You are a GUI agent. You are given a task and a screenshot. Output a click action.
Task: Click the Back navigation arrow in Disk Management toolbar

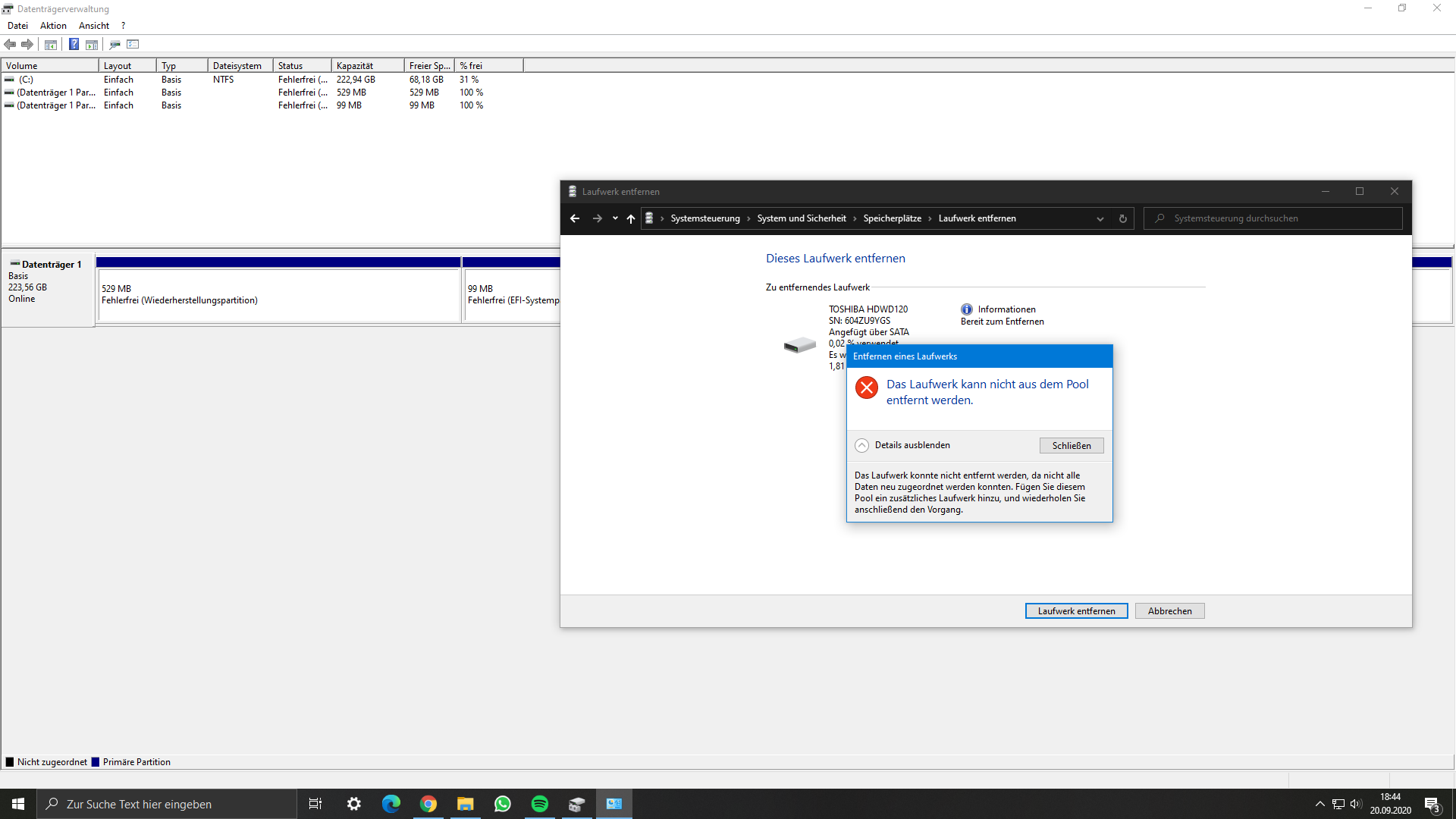pos(10,44)
